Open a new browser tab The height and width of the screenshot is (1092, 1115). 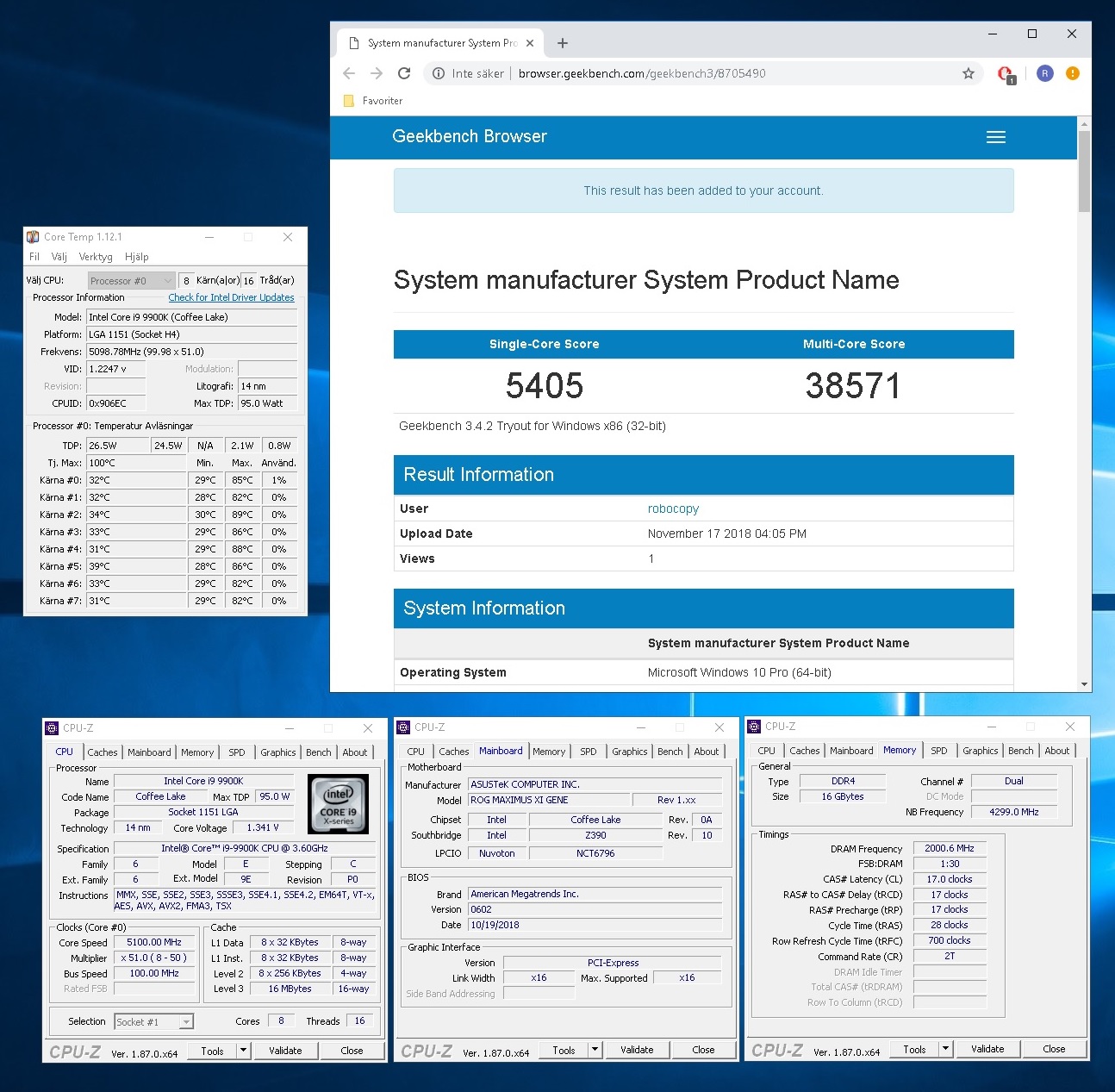tap(563, 43)
